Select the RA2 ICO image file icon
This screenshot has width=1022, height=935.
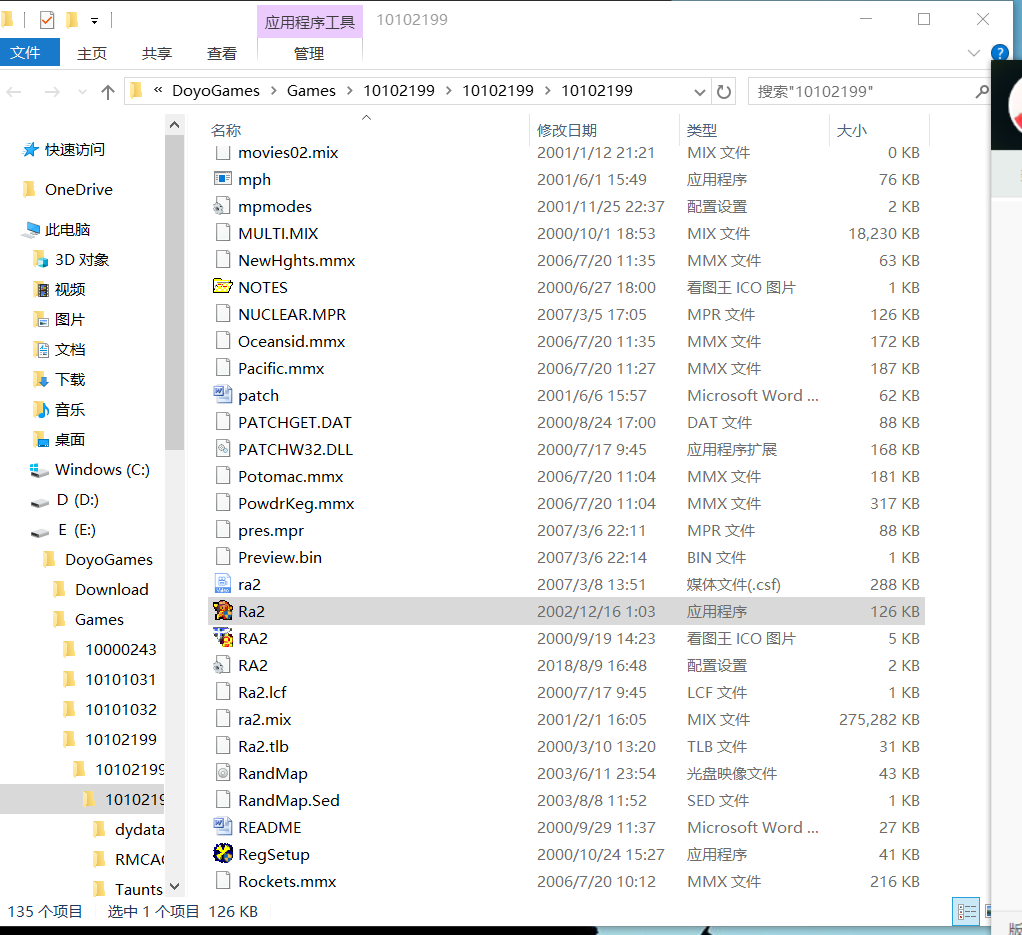(223, 639)
